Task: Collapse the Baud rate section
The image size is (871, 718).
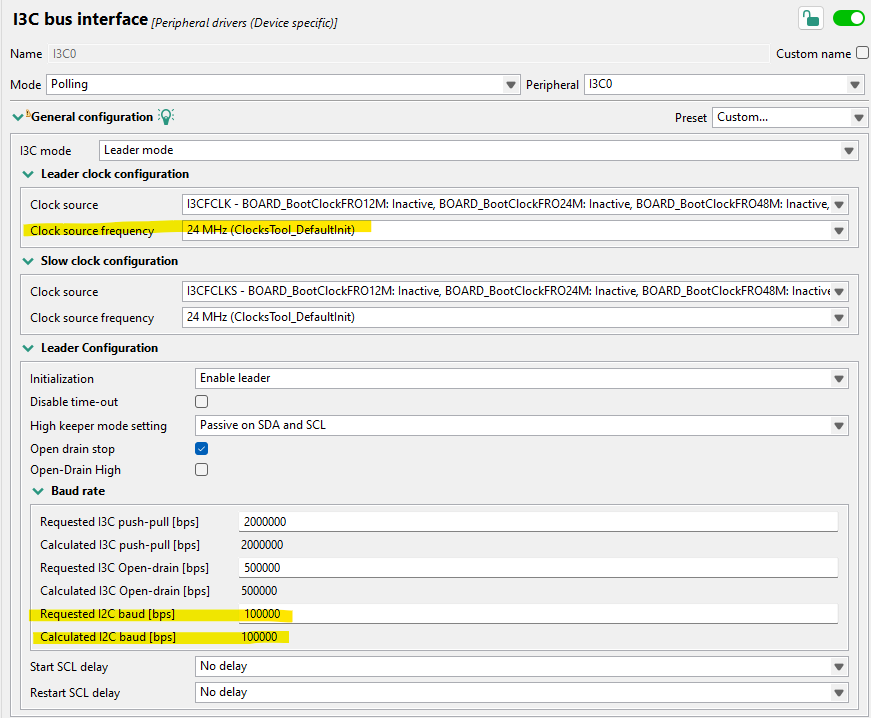Action: click(40, 490)
